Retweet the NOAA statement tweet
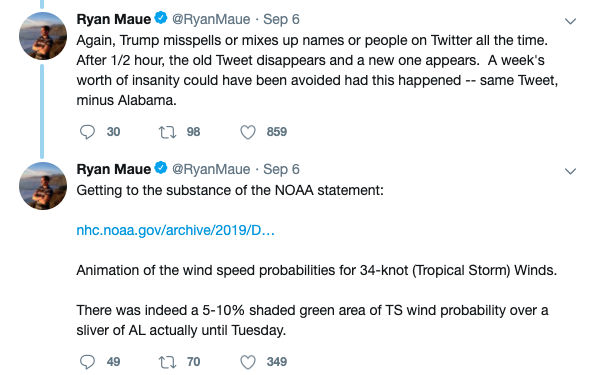This screenshot has height=375, width=598. point(167,362)
